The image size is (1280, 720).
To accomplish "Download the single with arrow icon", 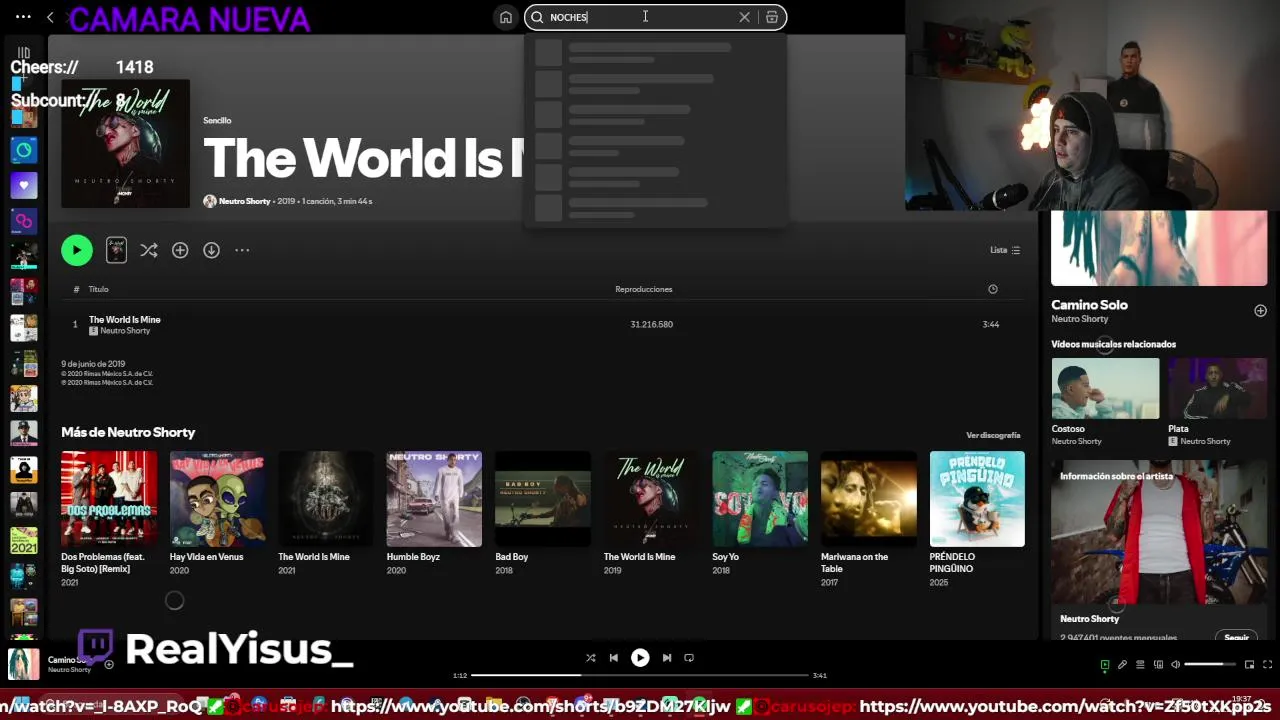I will point(211,250).
